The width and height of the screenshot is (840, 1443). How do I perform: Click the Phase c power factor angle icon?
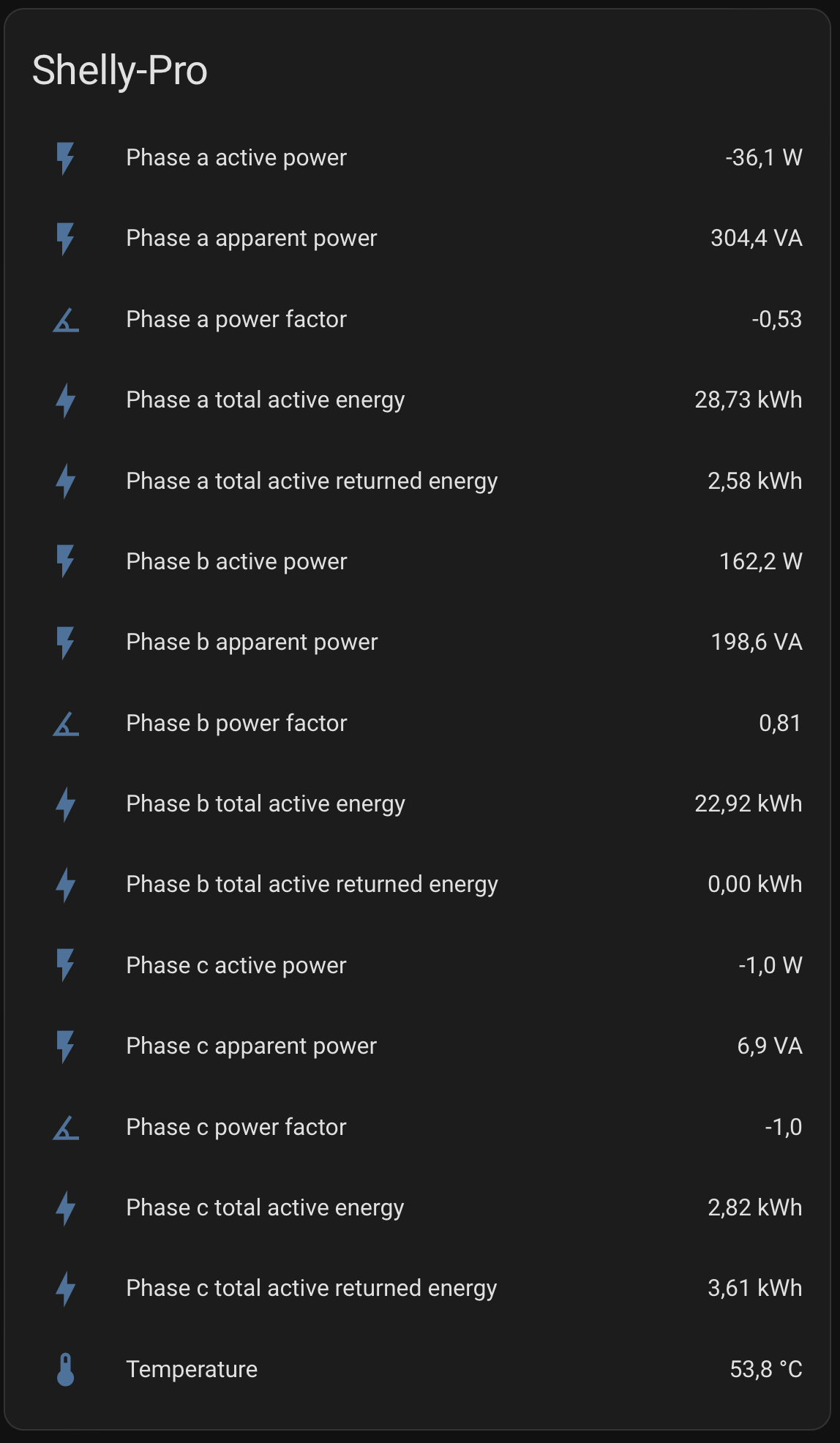pos(66,1128)
